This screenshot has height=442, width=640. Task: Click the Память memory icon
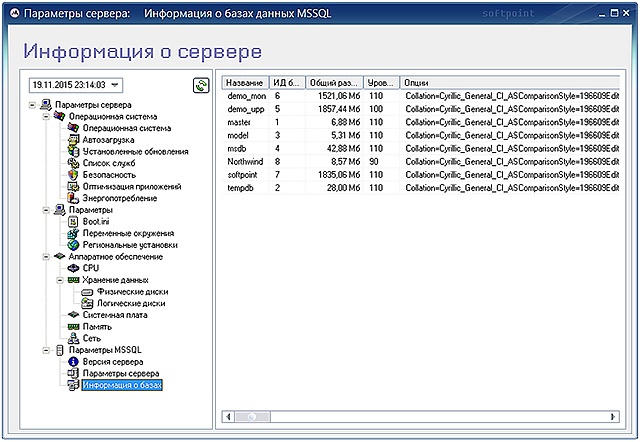tap(73, 327)
